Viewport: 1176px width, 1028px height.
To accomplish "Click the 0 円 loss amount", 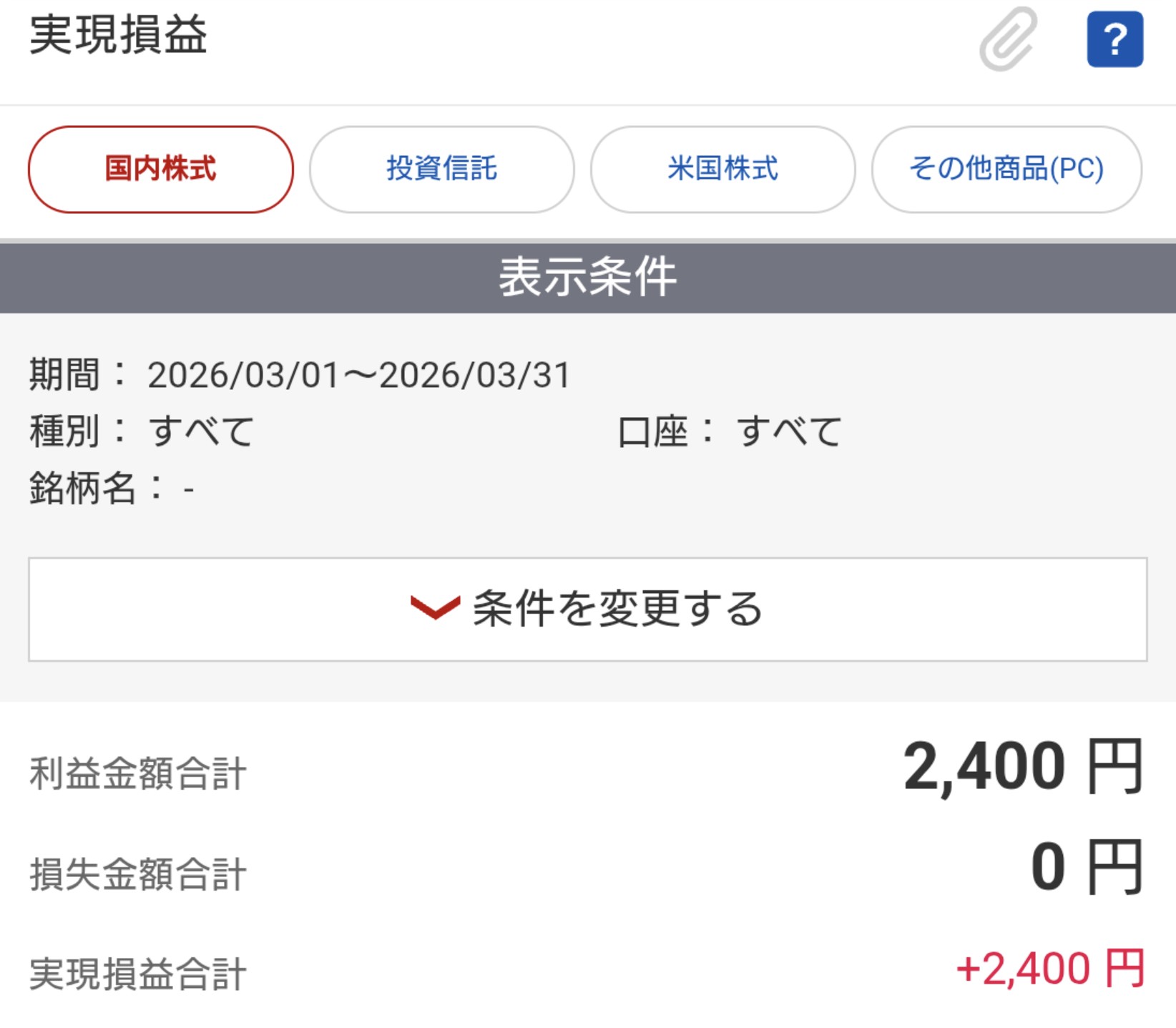I will (x=1086, y=868).
